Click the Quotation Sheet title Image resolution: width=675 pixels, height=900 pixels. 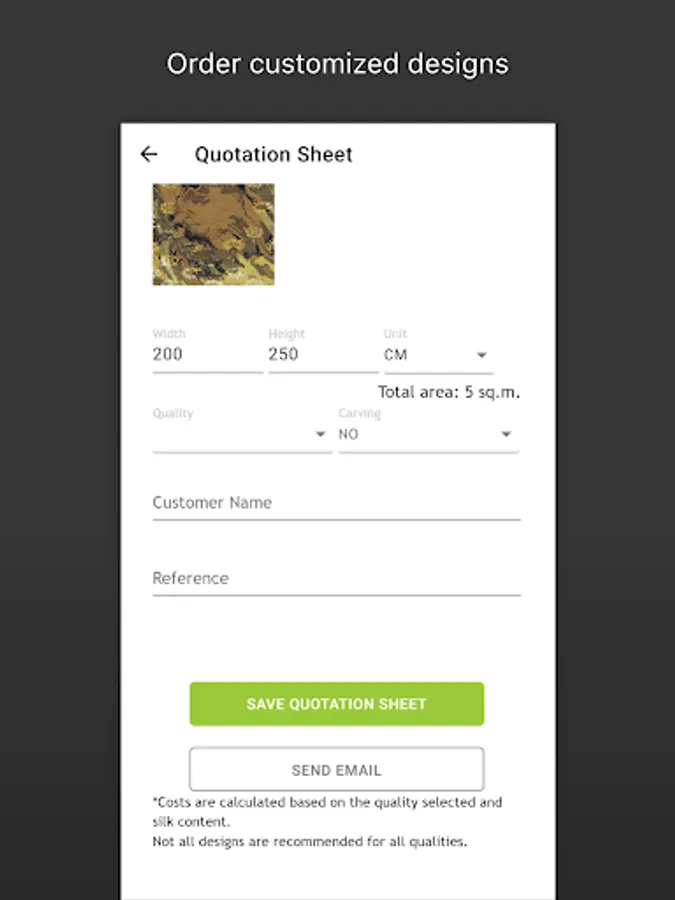click(x=273, y=154)
